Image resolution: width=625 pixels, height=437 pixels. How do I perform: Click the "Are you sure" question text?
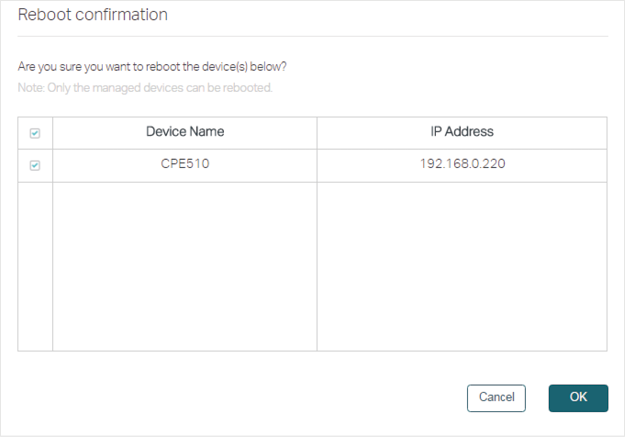coord(152,67)
